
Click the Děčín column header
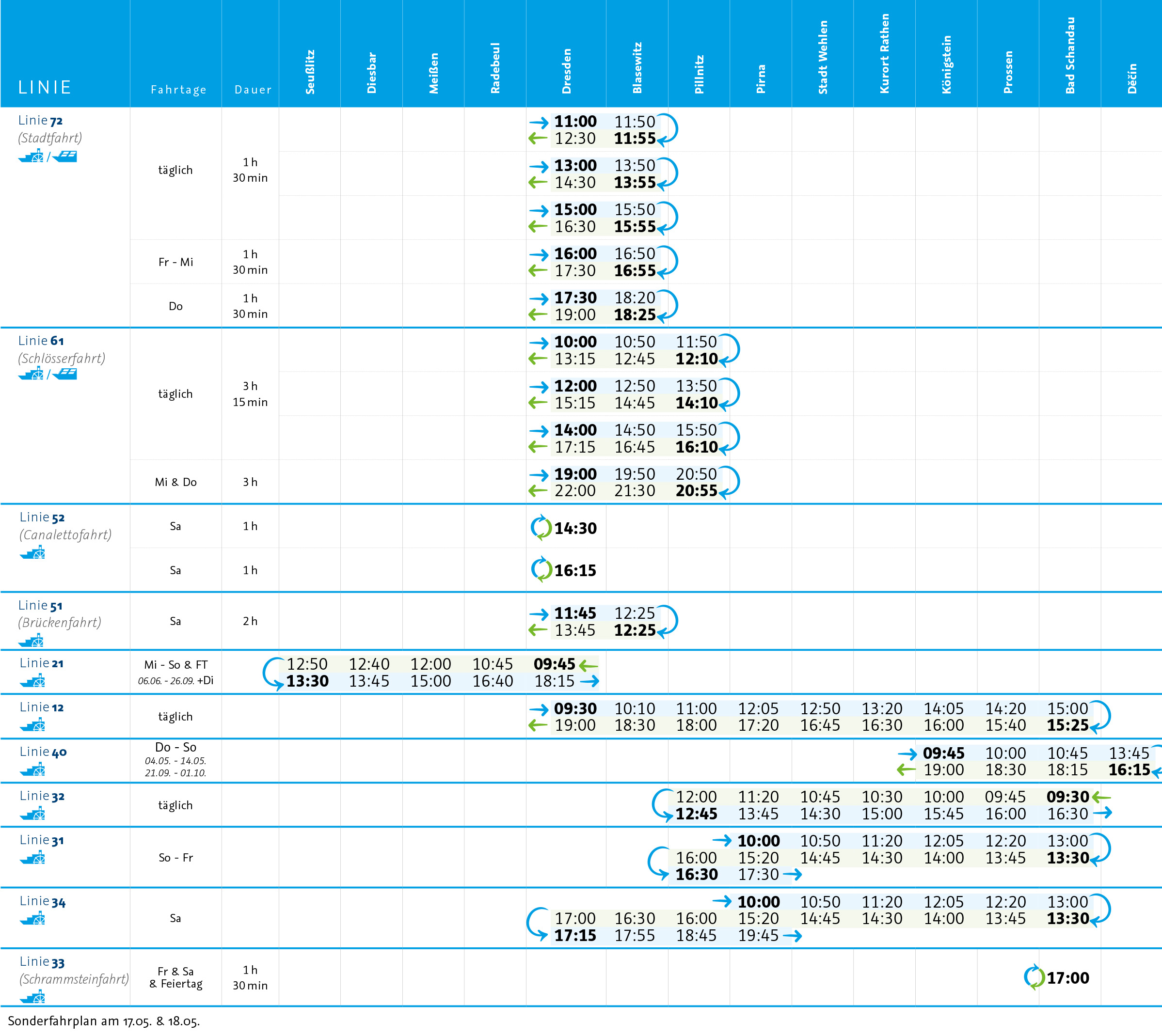pos(1132,78)
